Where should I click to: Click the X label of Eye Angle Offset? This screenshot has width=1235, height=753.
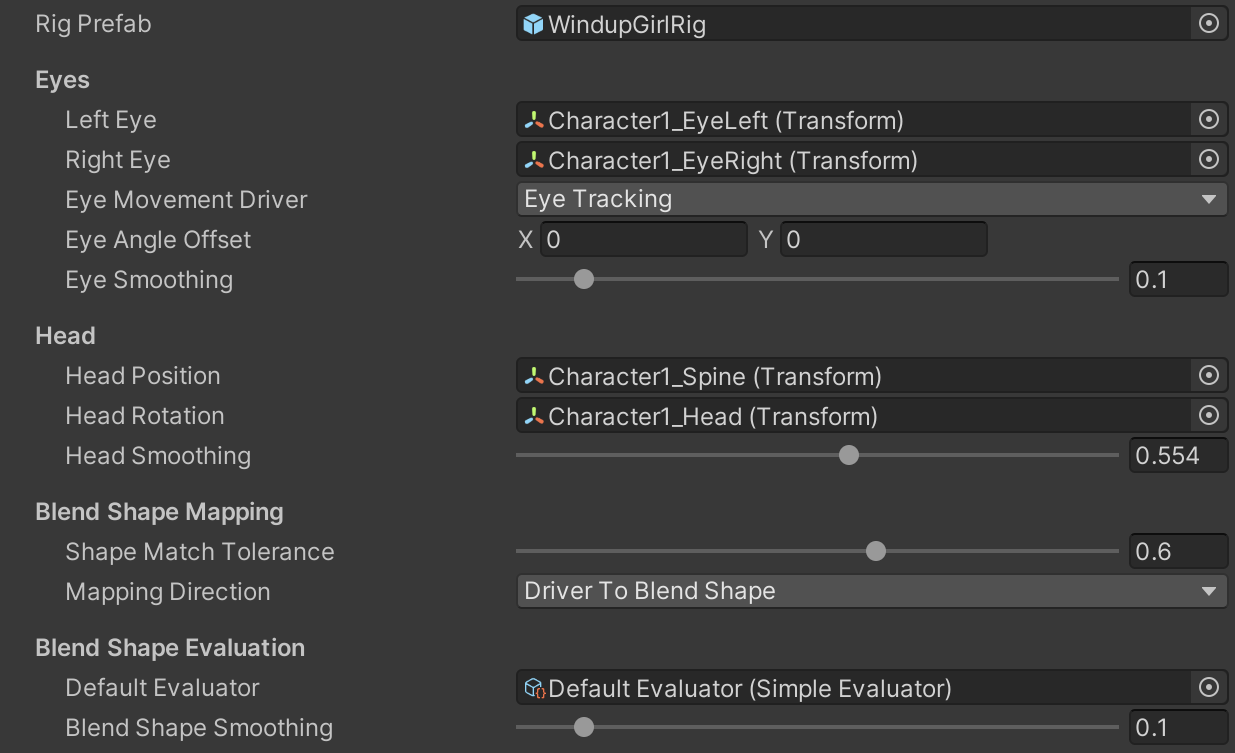tap(526, 240)
